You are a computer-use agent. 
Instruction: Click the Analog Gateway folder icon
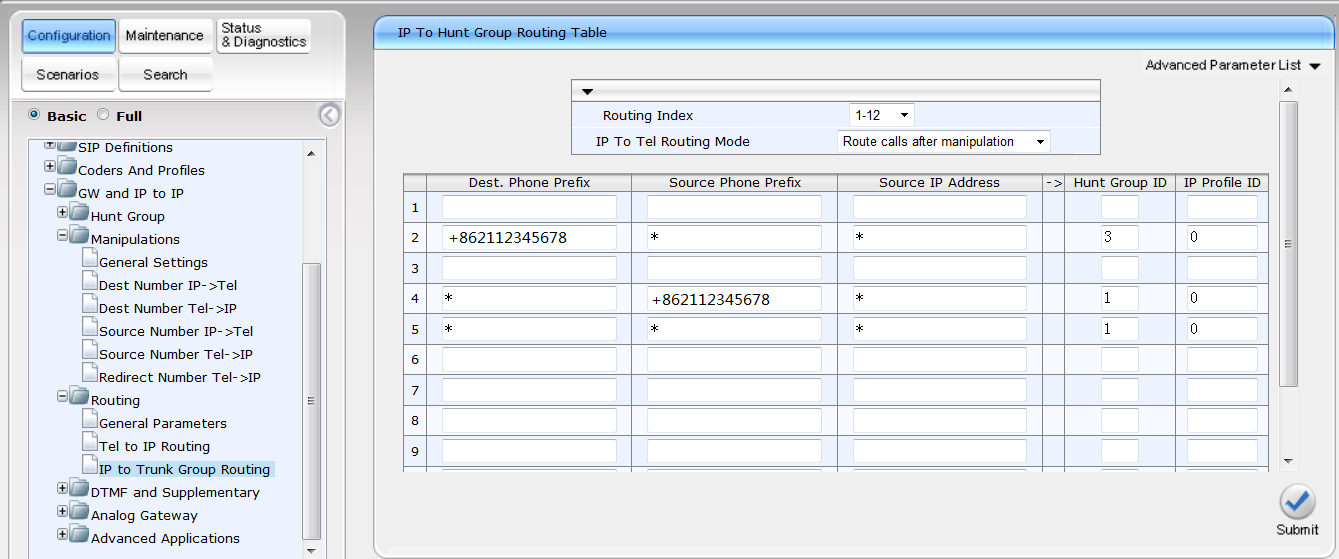click(x=79, y=512)
